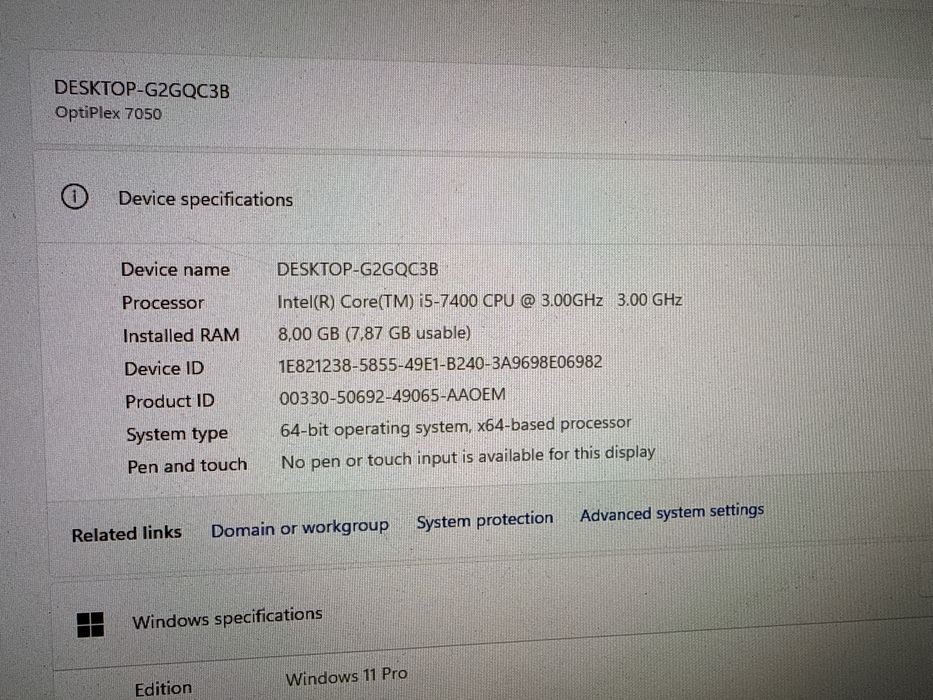Open Advanced system settings link

click(x=672, y=512)
